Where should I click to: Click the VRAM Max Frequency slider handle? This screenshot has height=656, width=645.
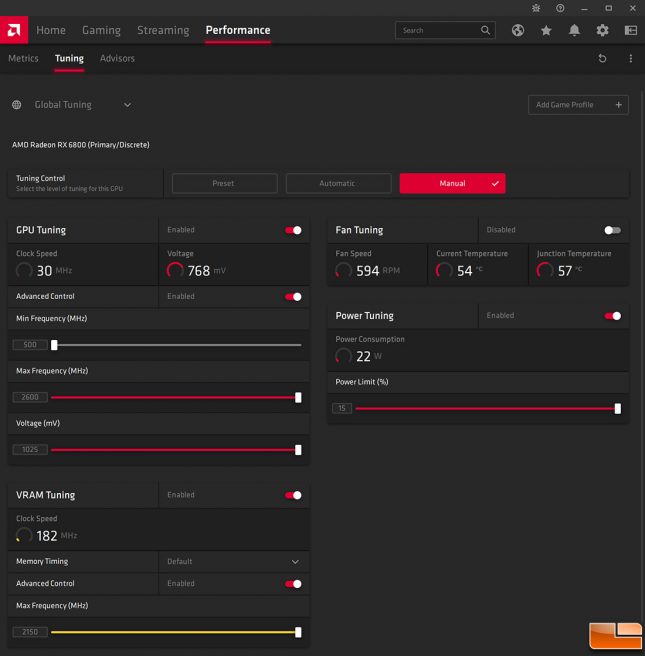coord(298,632)
